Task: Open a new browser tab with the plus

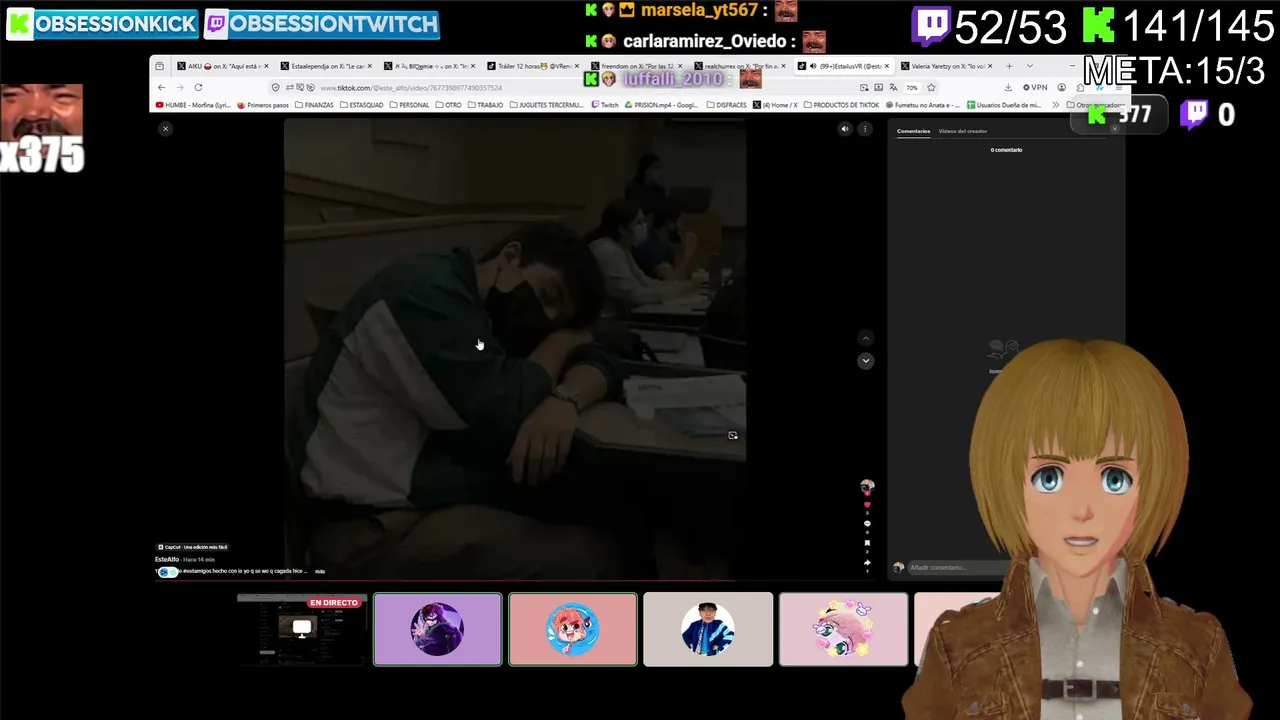Action: pos(1008,66)
